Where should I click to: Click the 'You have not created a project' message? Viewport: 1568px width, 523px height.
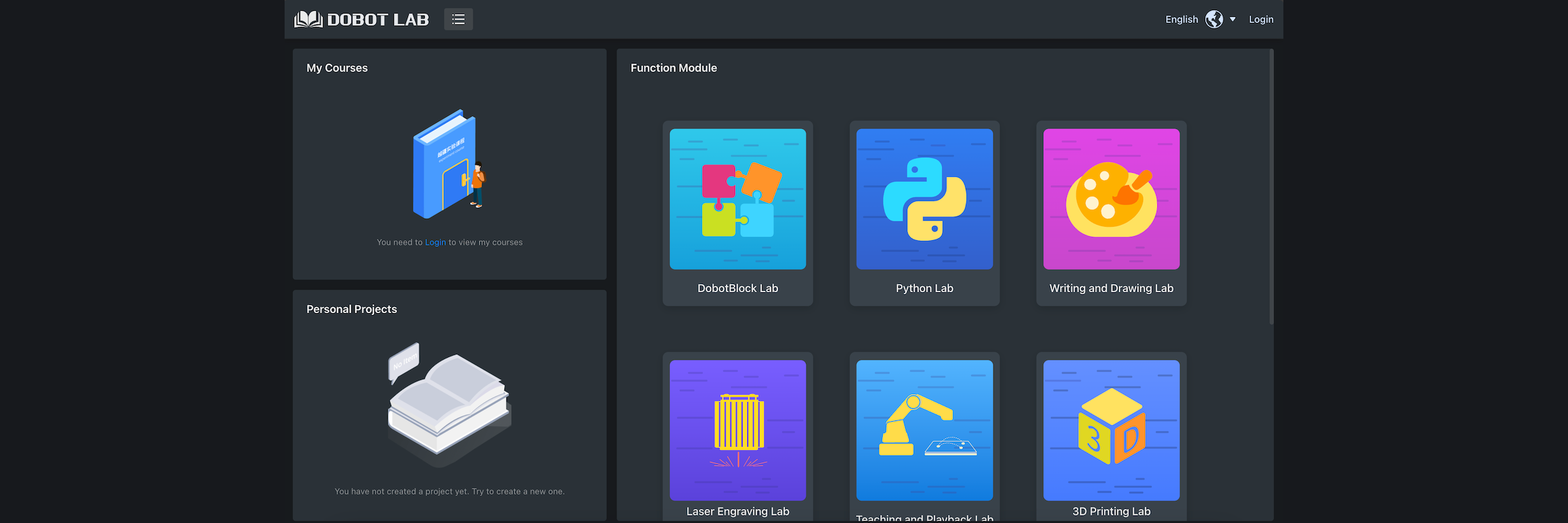tap(450, 491)
